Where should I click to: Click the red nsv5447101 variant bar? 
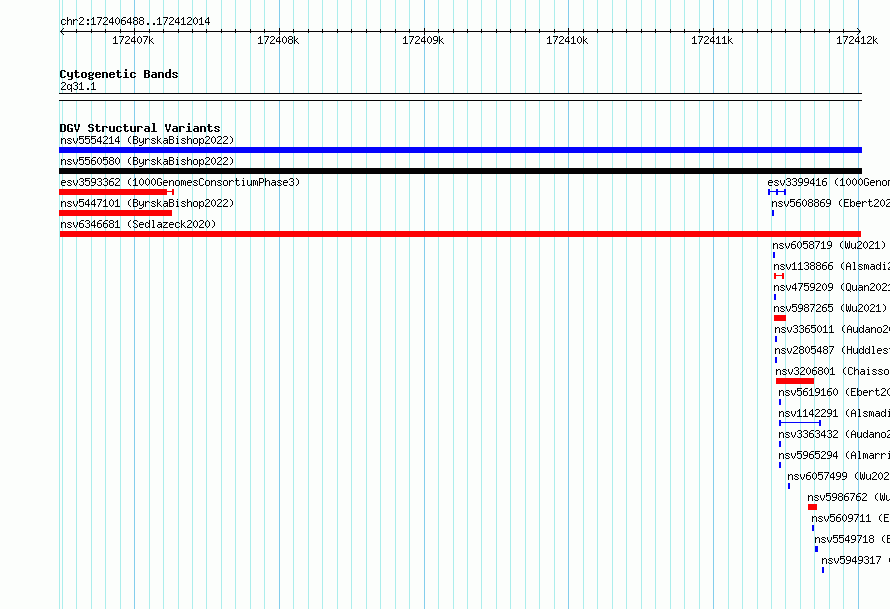click(x=115, y=213)
